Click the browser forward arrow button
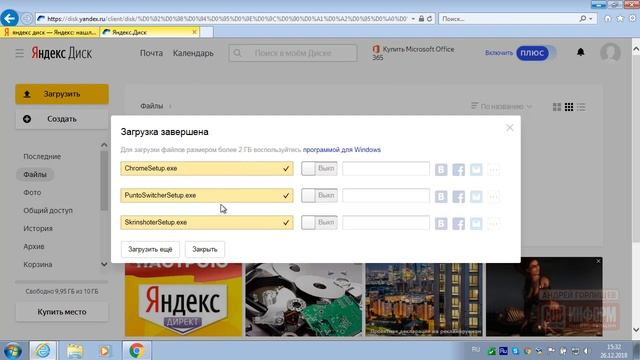The image size is (640, 360). click(x=27, y=19)
